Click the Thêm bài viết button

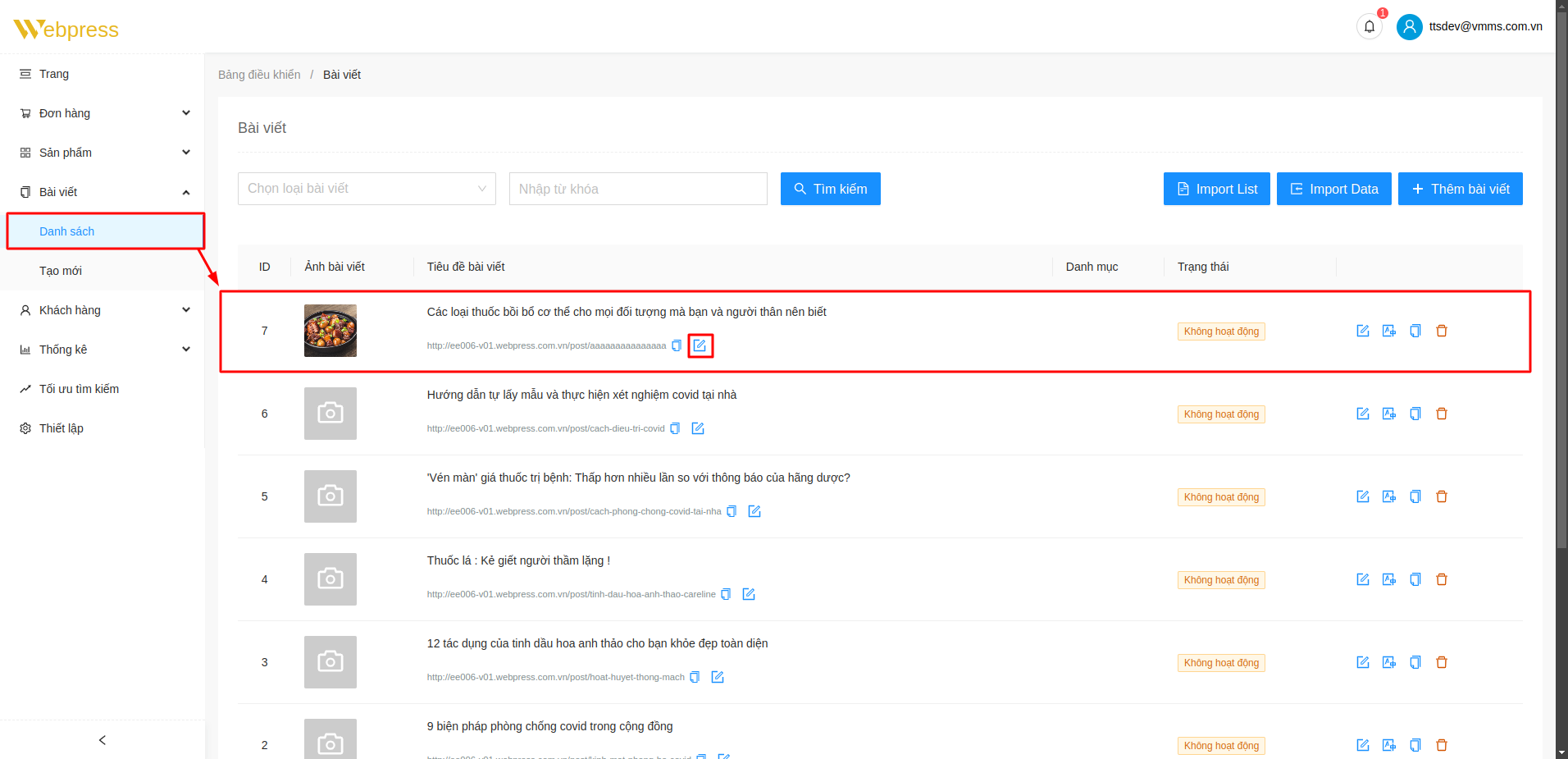[1460, 189]
